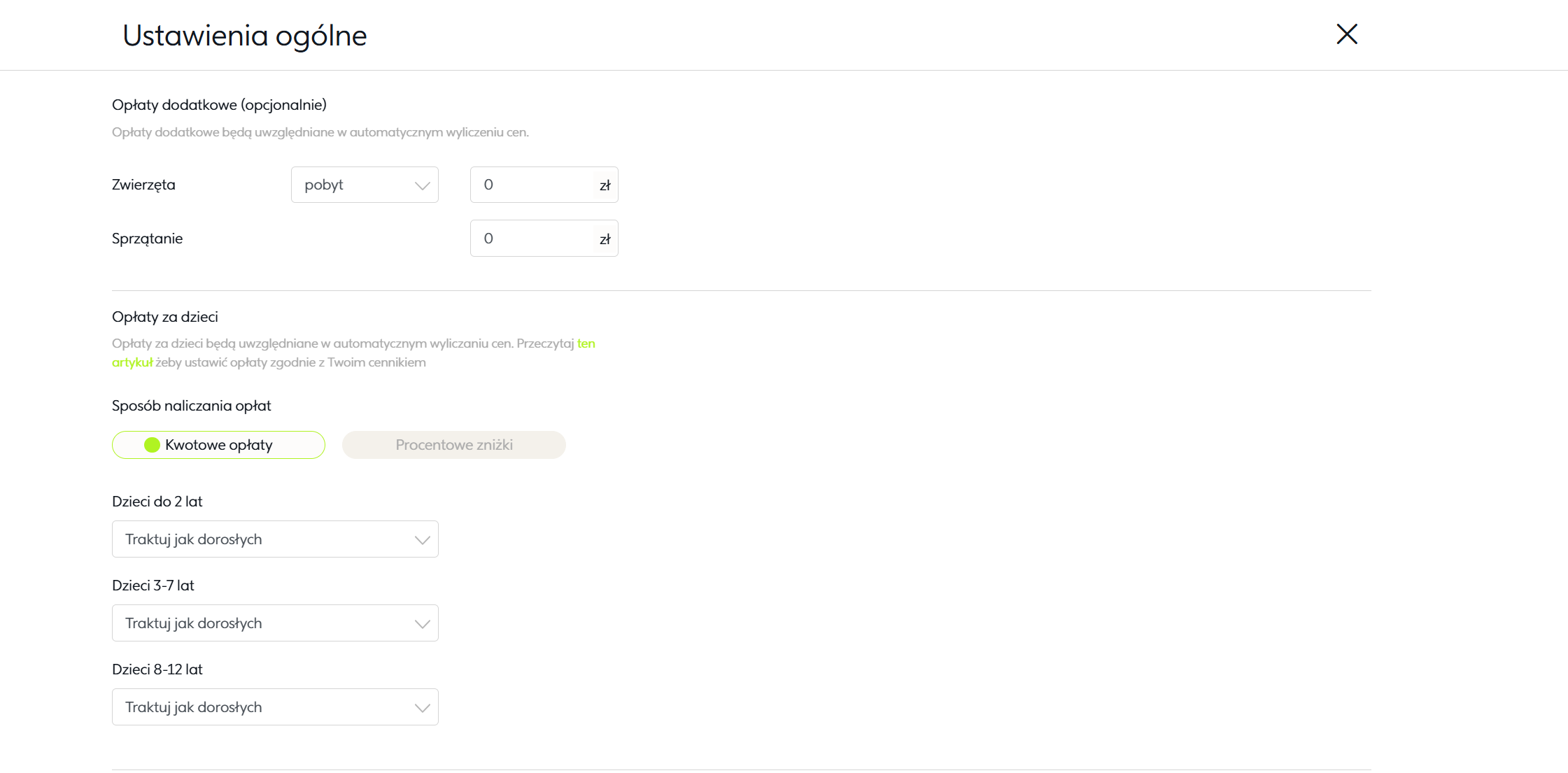Viewport: 1568px width, 773px height.
Task: Click chevron arrow of Dzieci do 2 lat
Action: (422, 540)
